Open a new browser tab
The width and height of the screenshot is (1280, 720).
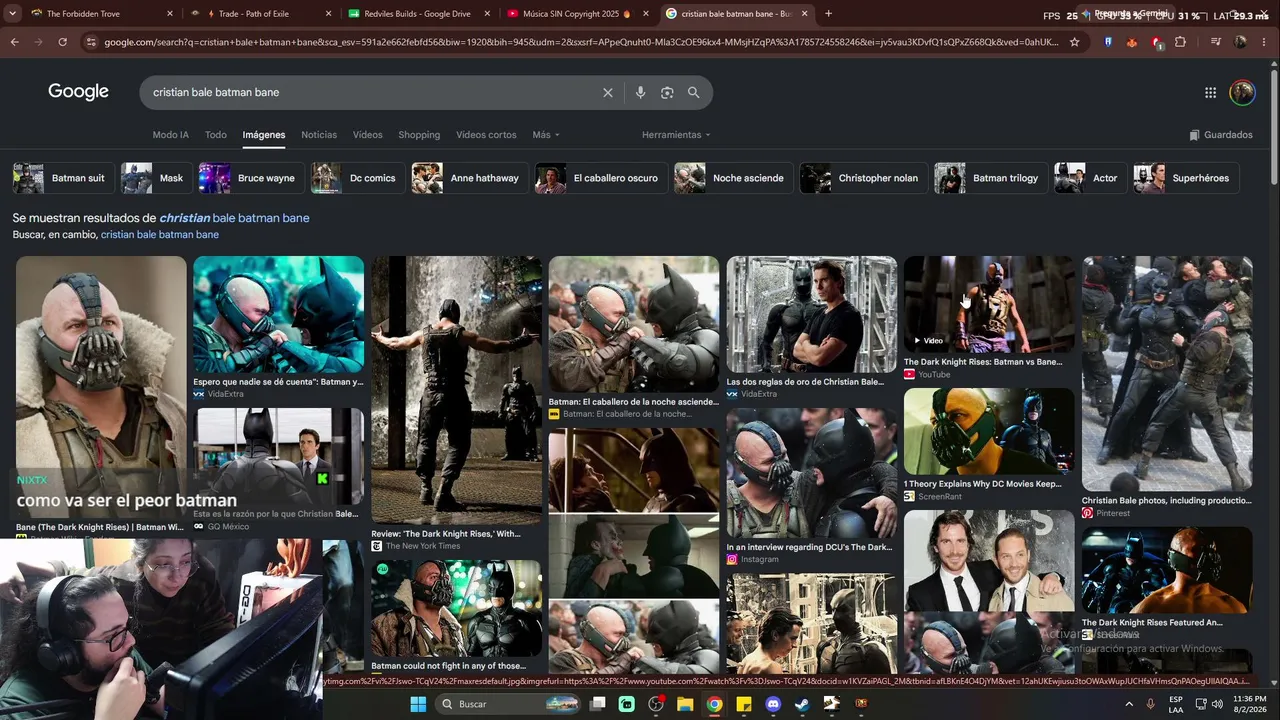(827, 14)
